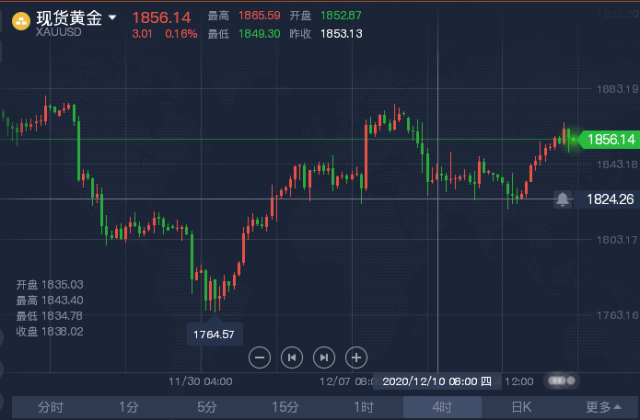The height and width of the screenshot is (420, 640).
Task: Choose the 15分 chart interval
Action: (285, 407)
